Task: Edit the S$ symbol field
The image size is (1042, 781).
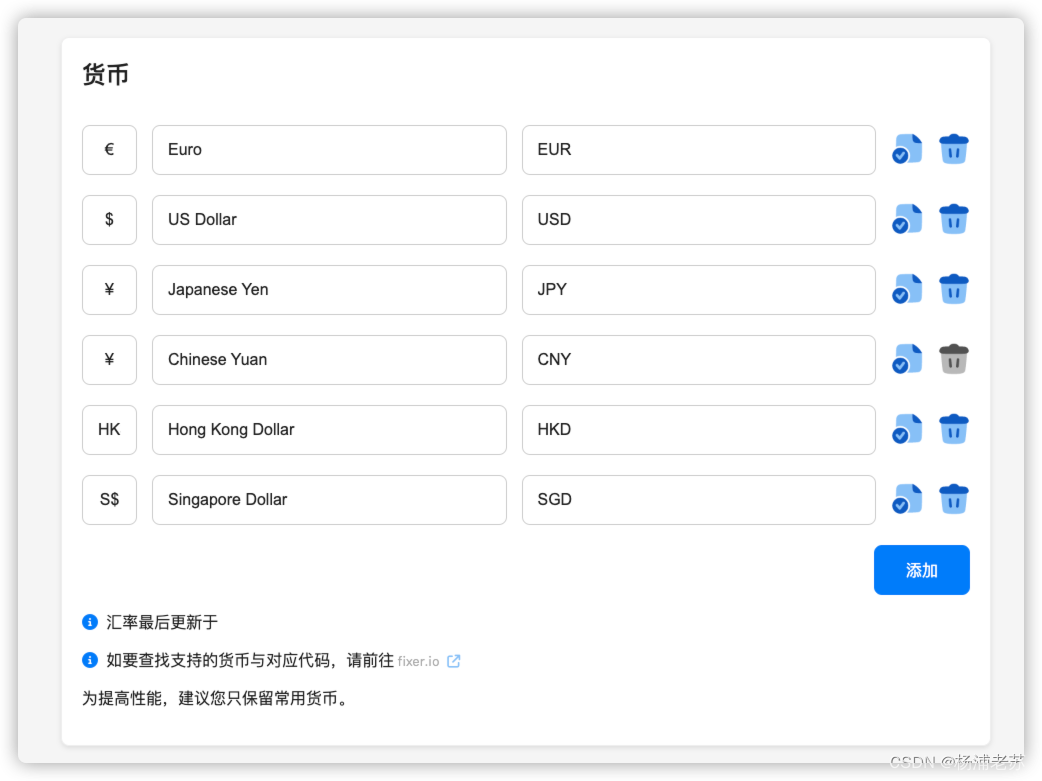Action: (x=110, y=500)
